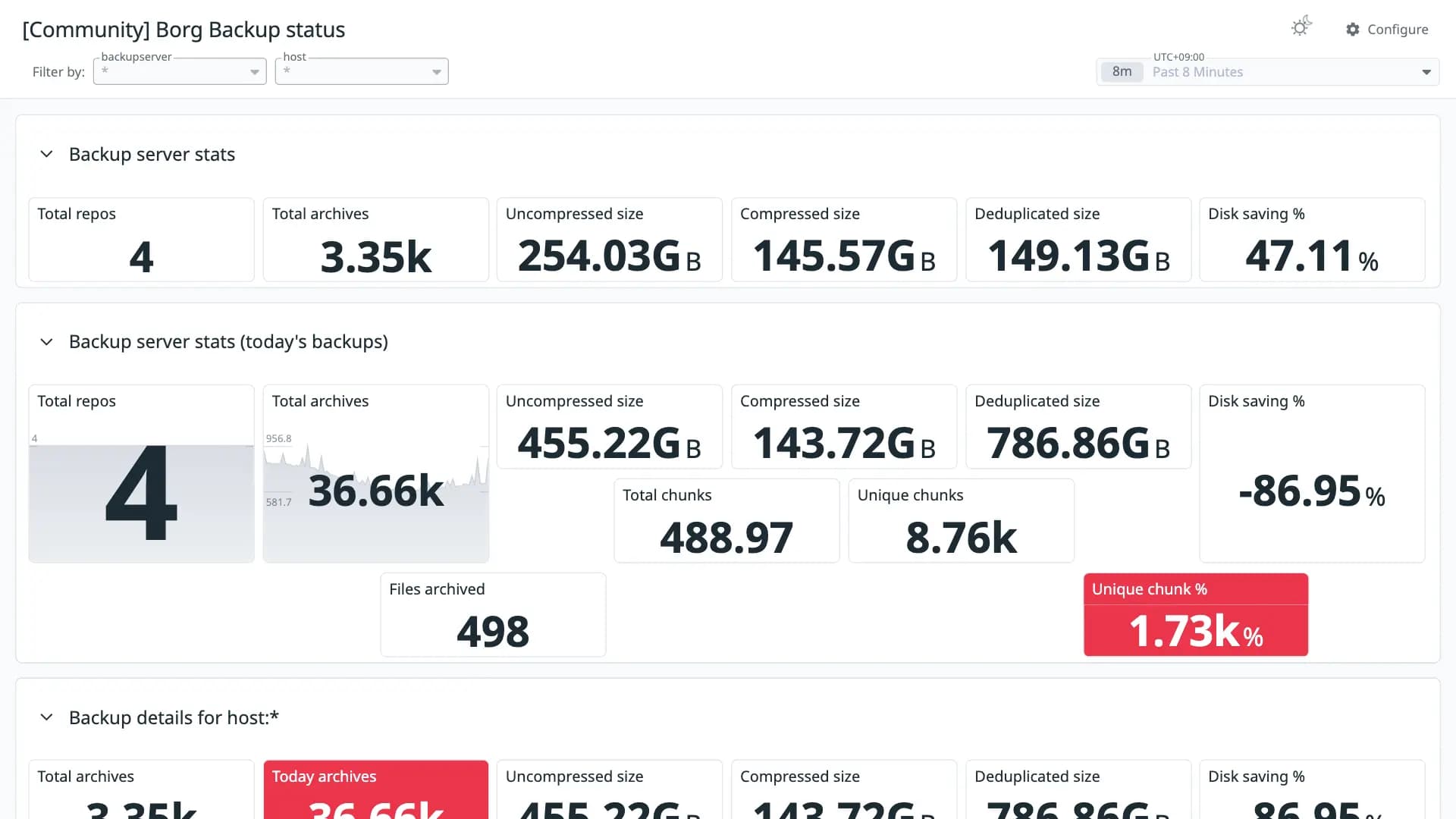Click the Borg Backup status dashboard title
Screen dimensions: 1456x819
point(184,30)
